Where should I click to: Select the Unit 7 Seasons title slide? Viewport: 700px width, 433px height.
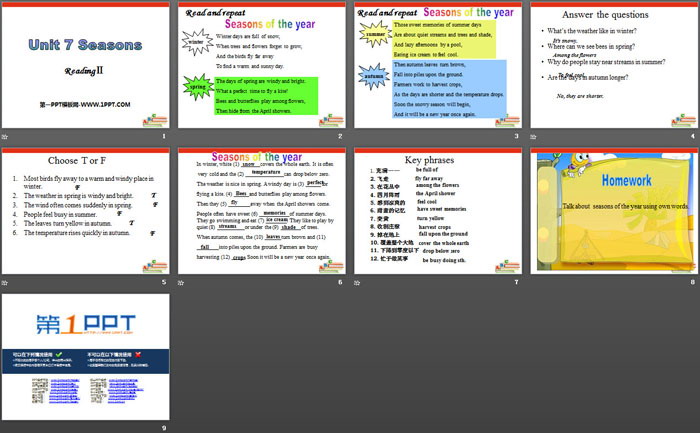click(85, 65)
